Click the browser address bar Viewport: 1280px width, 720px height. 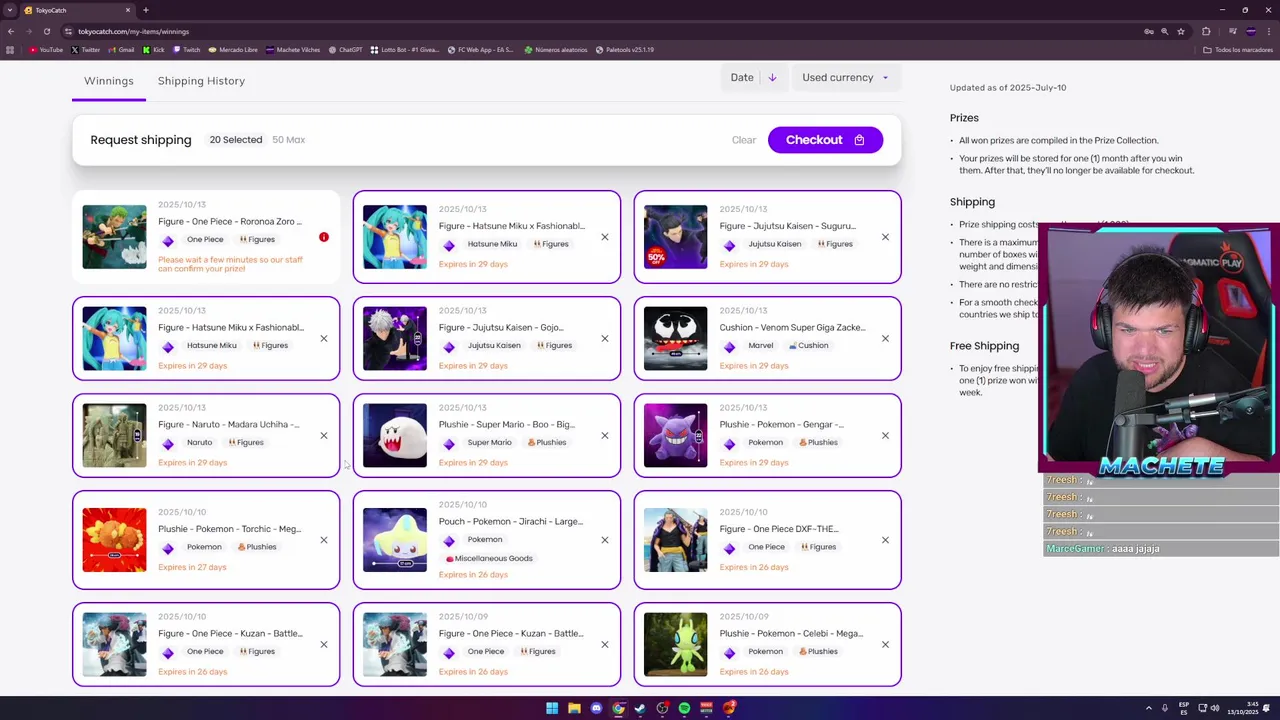600,31
